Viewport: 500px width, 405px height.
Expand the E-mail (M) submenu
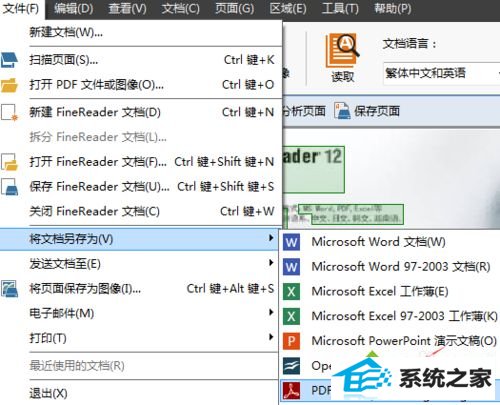(x=140, y=313)
